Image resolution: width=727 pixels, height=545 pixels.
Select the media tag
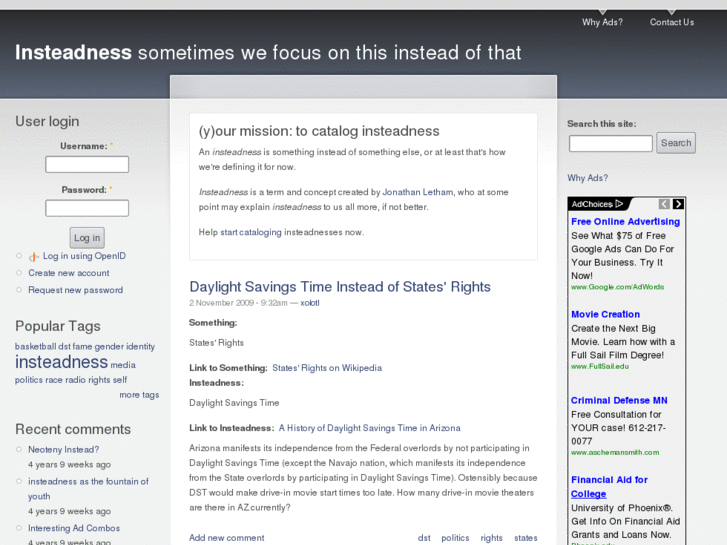coord(123,365)
